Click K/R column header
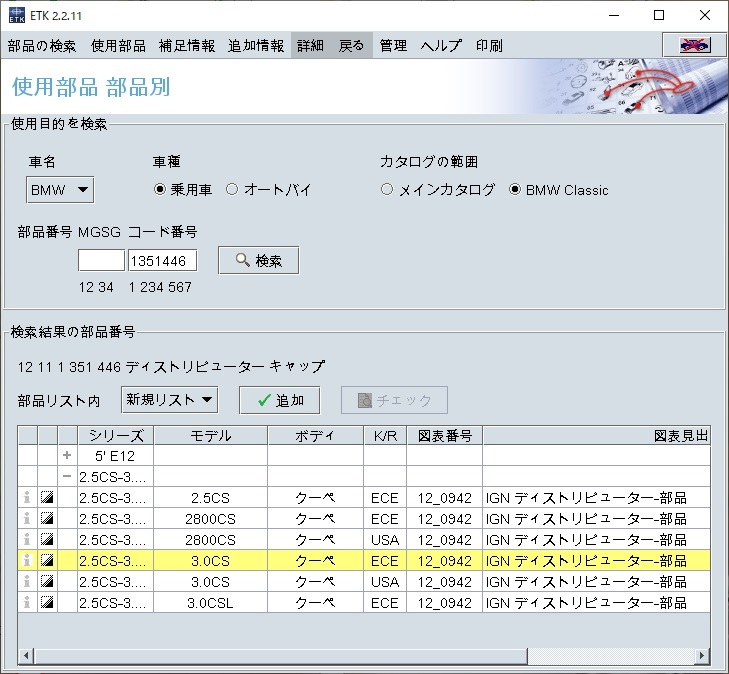This screenshot has width=729, height=674. [x=385, y=436]
